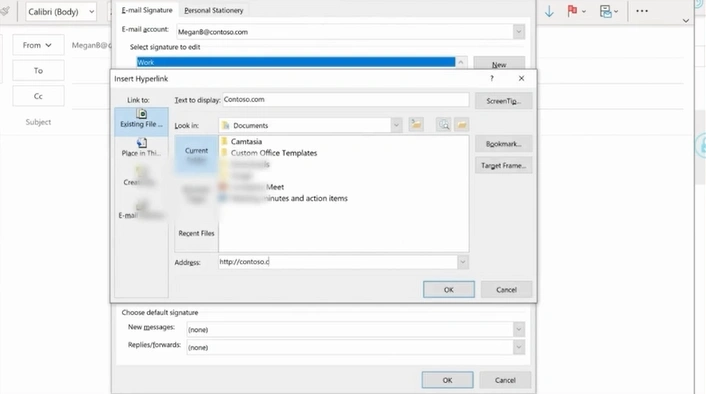Close the Insert Hyperlink dialog

coord(521,78)
